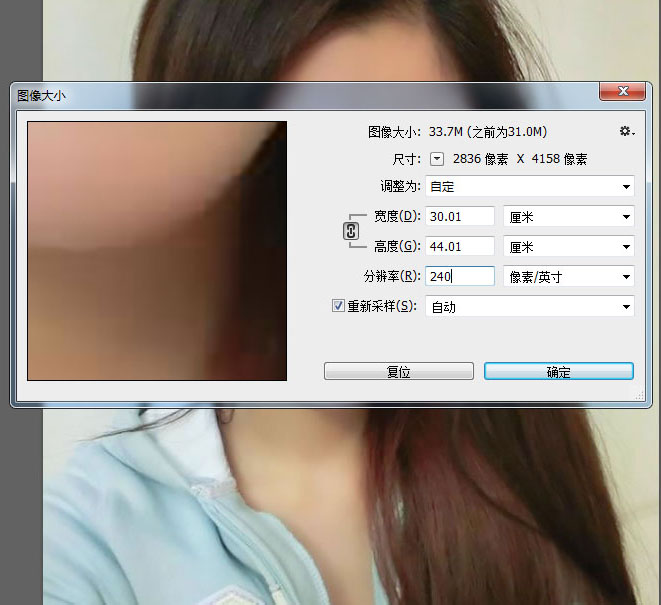Open the height unit 厘米 dropdown
Screen dimensions: 661x605
[569, 247]
